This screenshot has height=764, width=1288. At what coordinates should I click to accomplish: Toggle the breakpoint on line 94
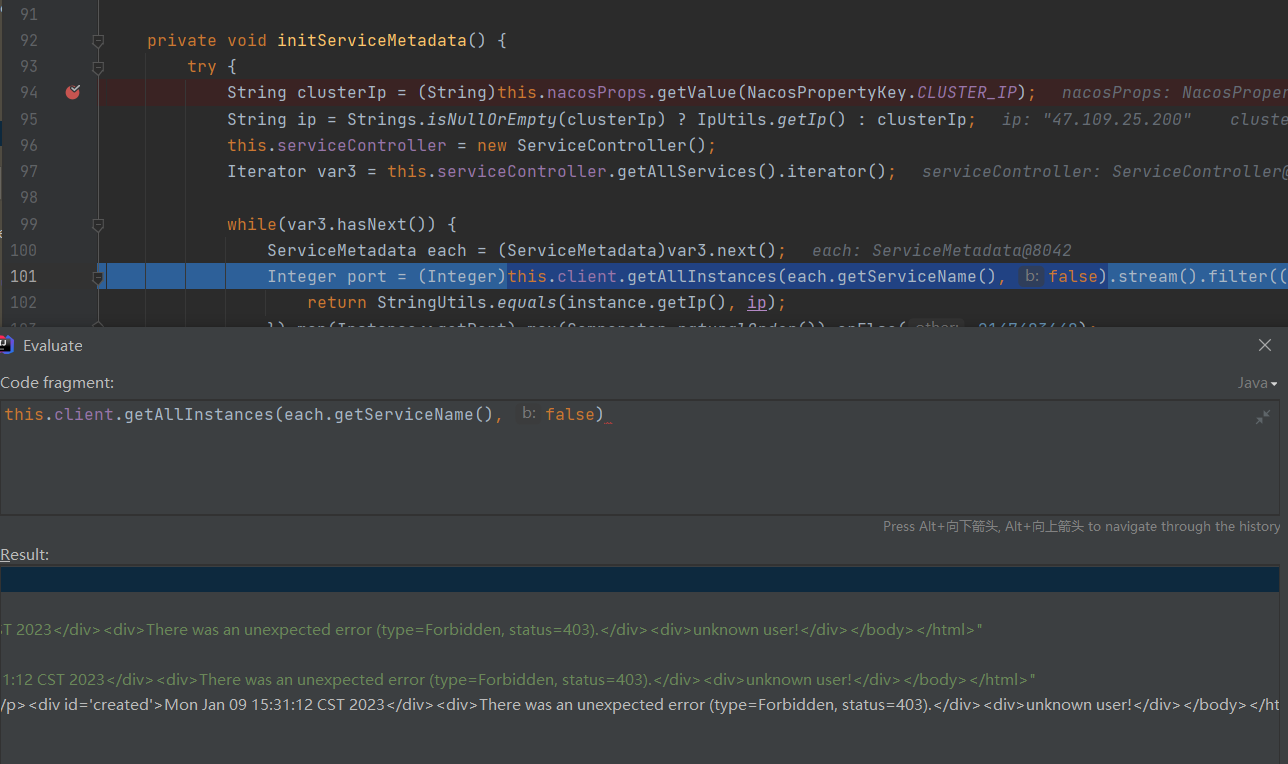pos(72,93)
